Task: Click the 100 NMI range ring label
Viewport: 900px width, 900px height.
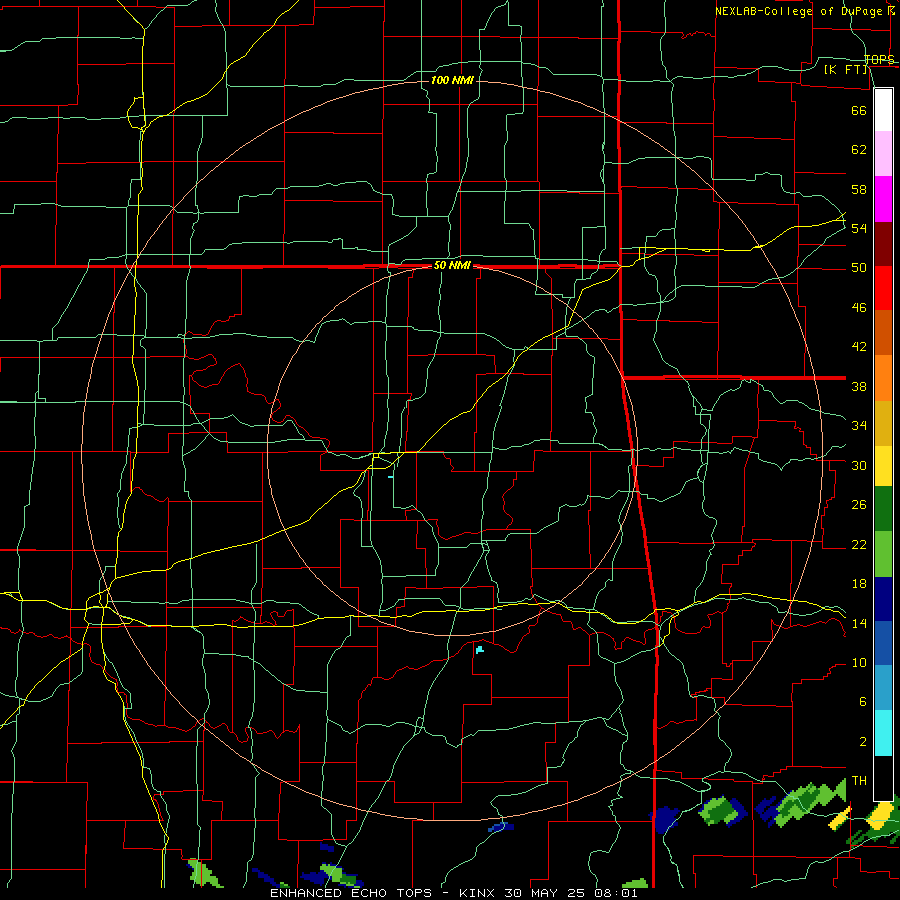Action: point(452,80)
